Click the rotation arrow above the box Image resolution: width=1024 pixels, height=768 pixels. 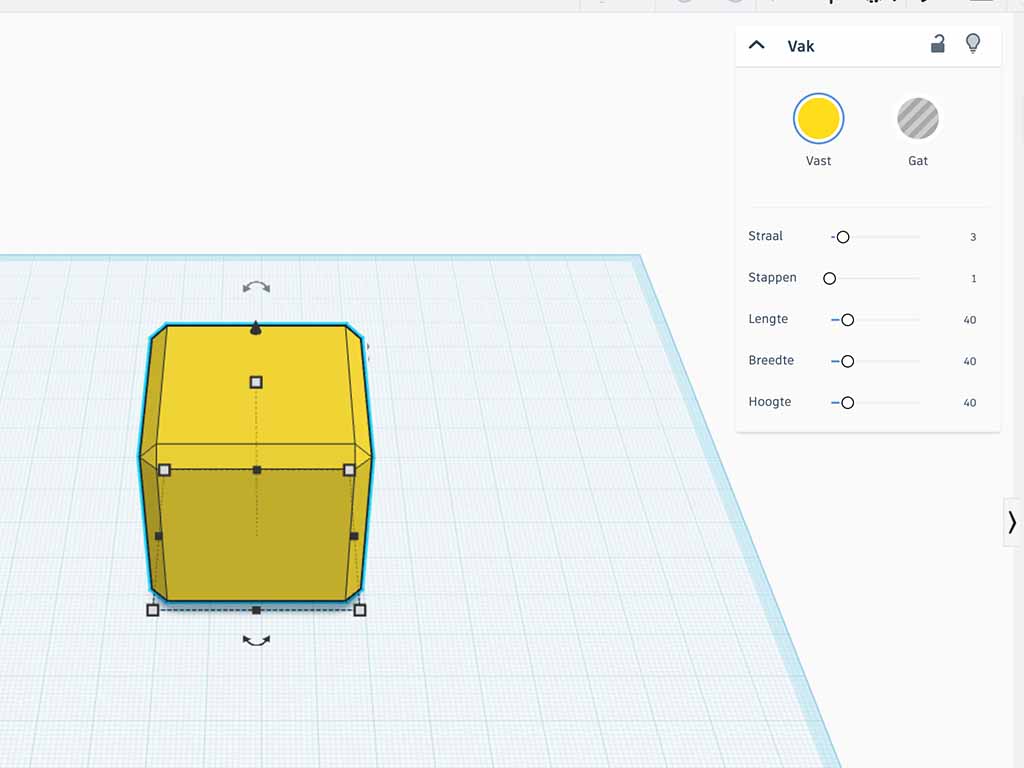256,288
